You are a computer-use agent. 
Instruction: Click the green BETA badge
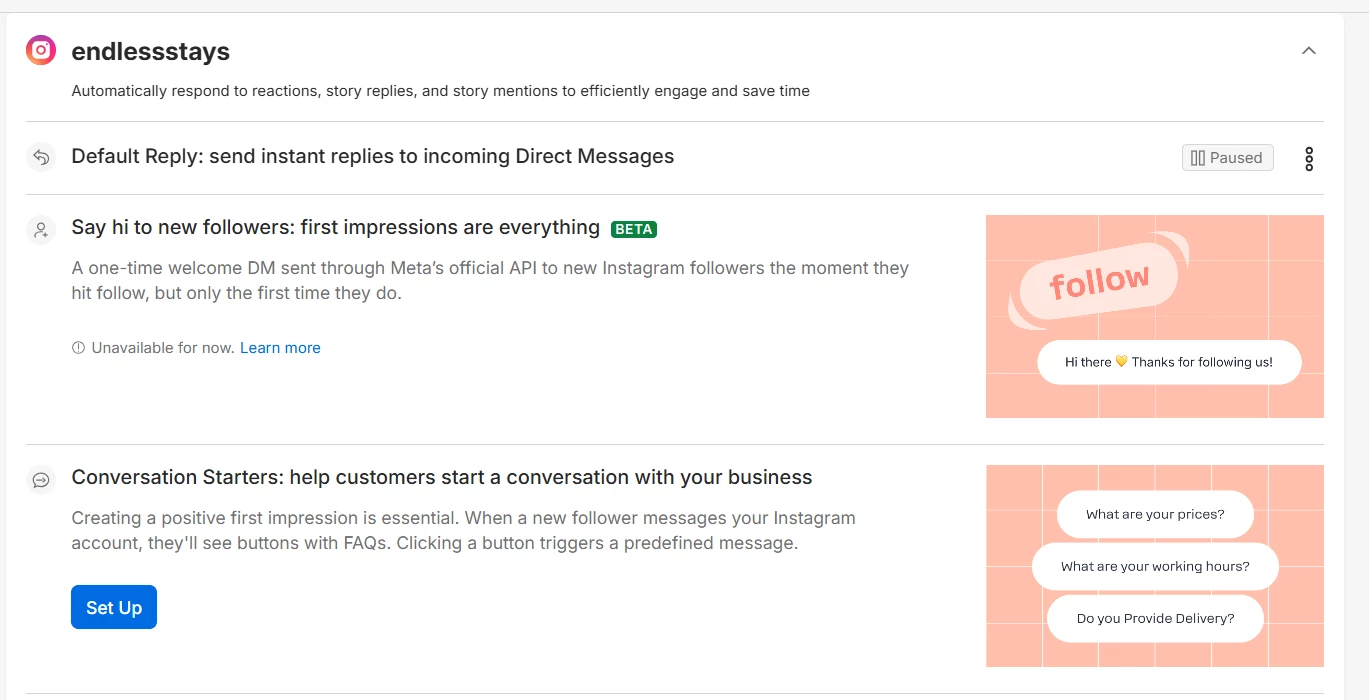(634, 229)
